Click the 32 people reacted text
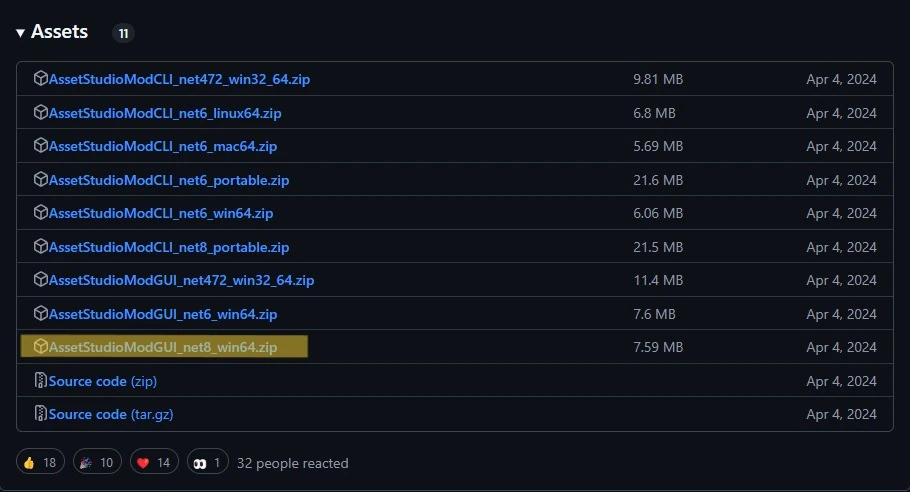The height and width of the screenshot is (492, 910). (292, 463)
